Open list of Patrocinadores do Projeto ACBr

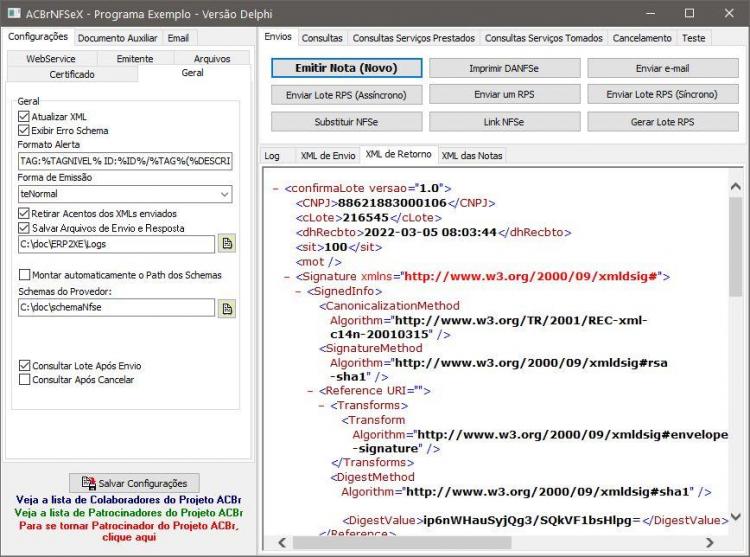129,513
